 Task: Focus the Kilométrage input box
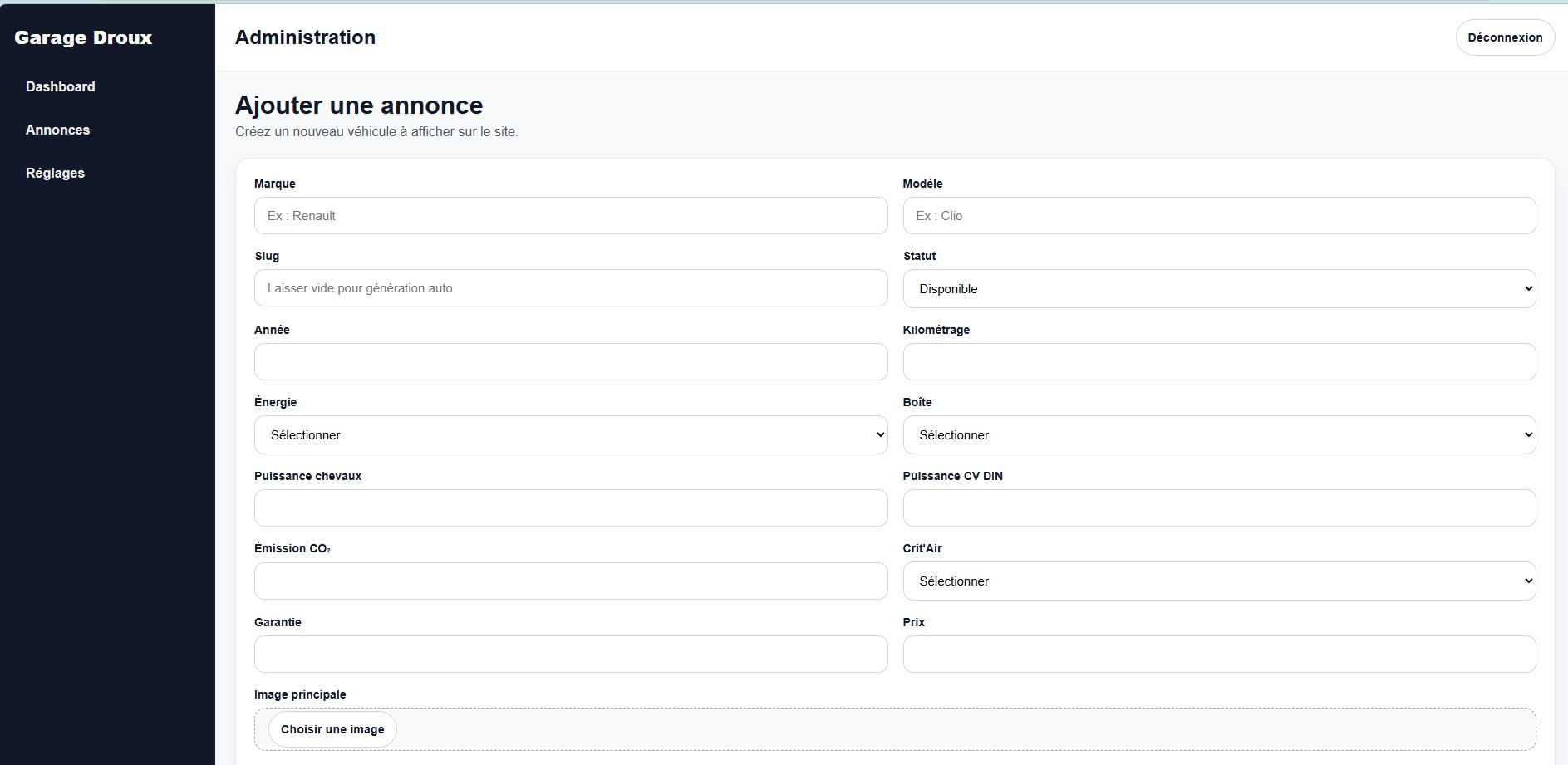[x=1218, y=362]
